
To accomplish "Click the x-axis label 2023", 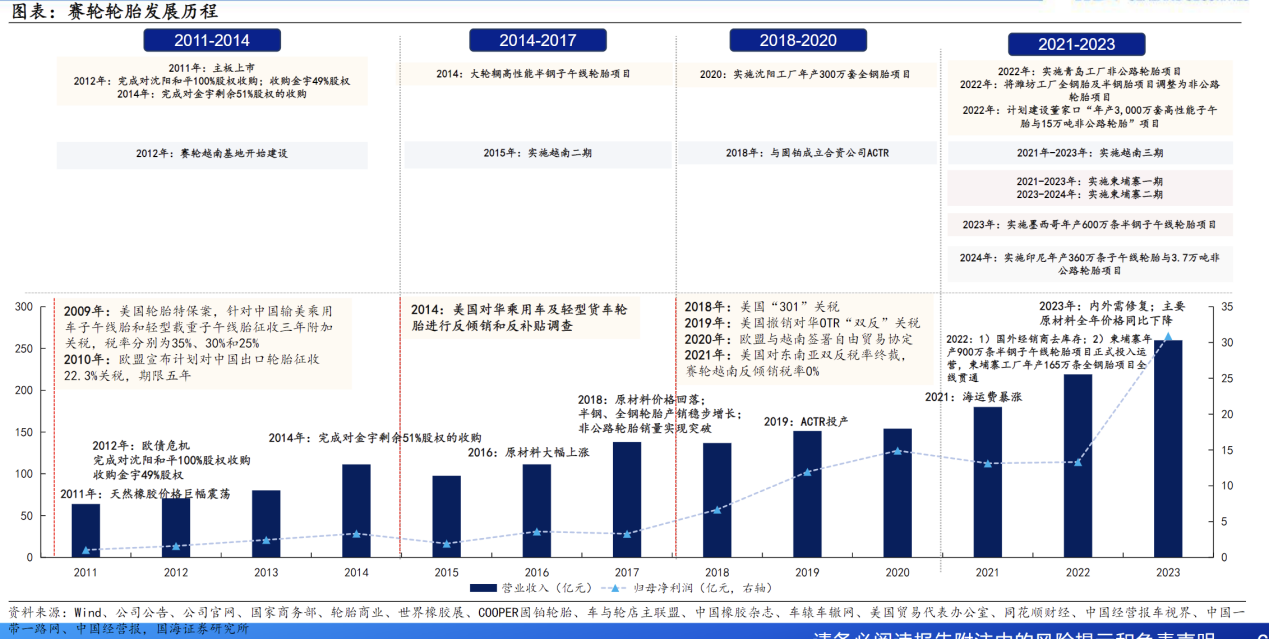I will click(1168, 572).
